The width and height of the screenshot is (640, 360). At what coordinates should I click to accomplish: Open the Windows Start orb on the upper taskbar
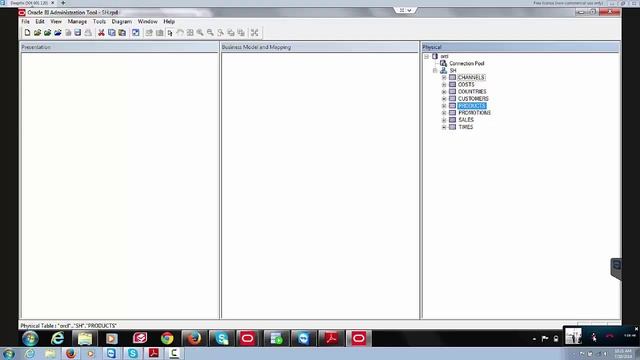pos(30,338)
